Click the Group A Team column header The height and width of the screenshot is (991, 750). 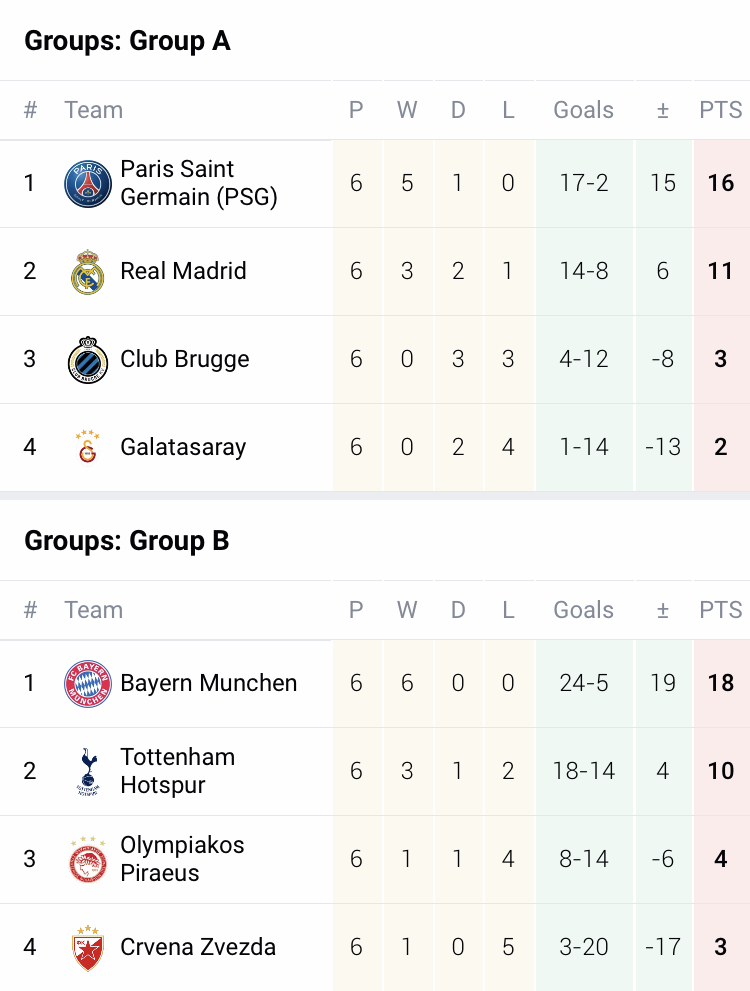coord(93,110)
